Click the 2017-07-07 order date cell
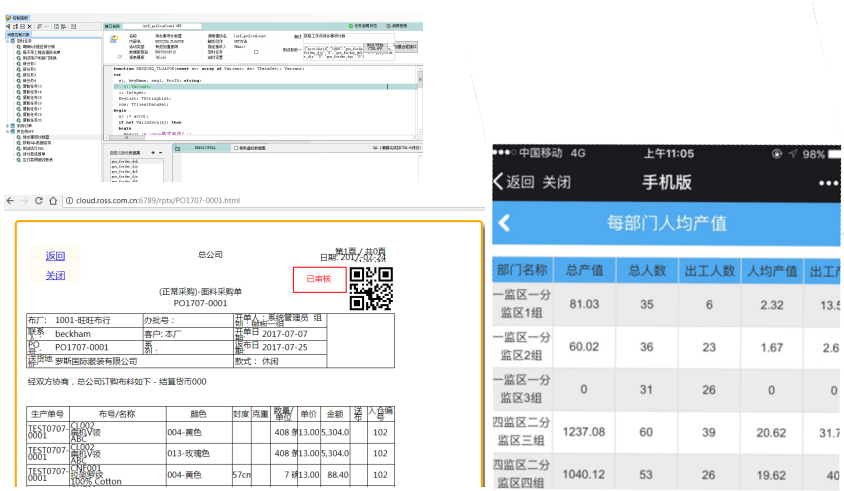The image size is (844, 491). tap(285, 334)
